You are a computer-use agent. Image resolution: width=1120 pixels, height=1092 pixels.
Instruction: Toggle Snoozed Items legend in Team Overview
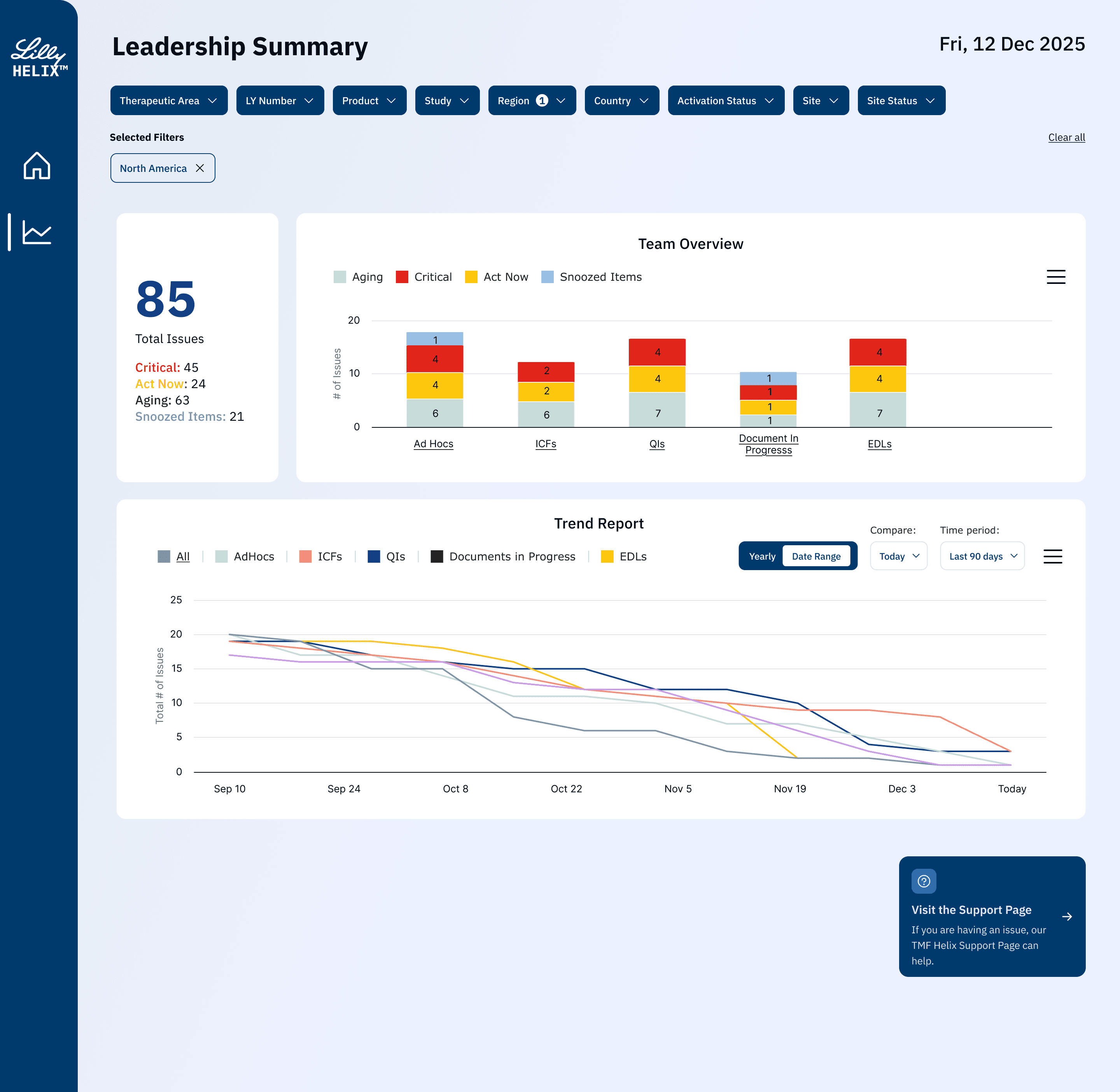click(600, 277)
